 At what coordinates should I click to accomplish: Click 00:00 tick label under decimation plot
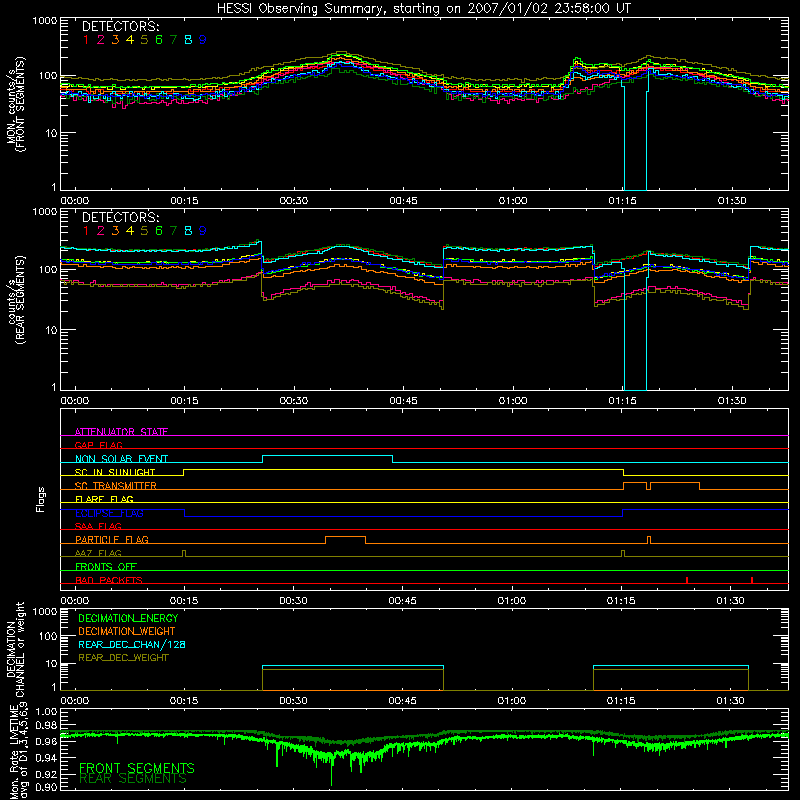[74, 701]
